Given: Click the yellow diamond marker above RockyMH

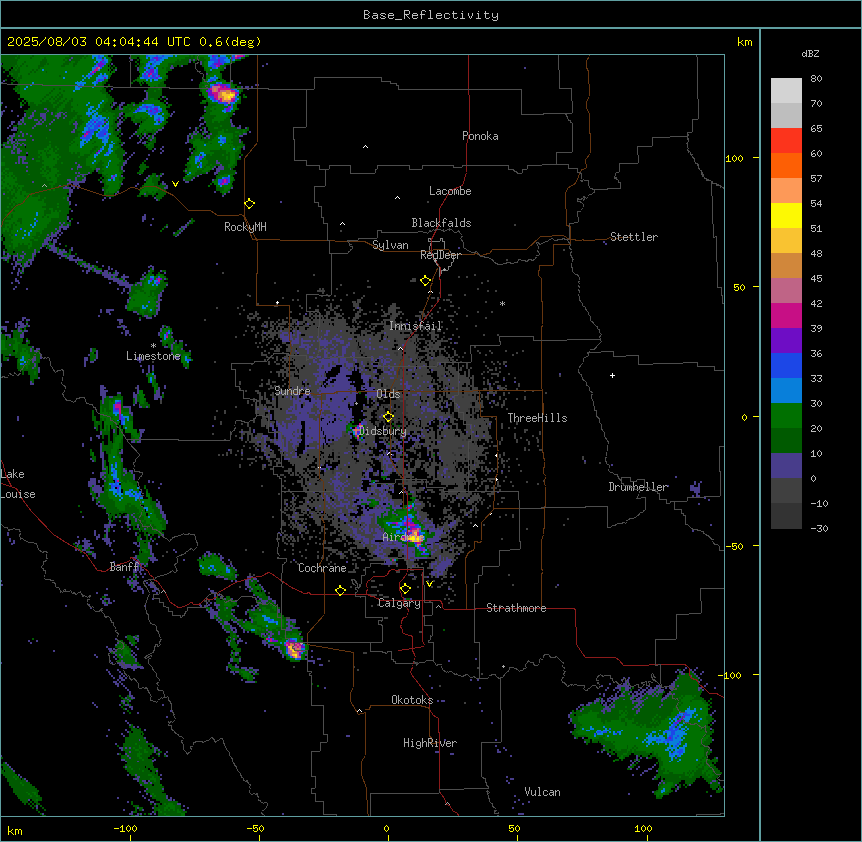Looking at the screenshot, I should pyautogui.click(x=250, y=204).
